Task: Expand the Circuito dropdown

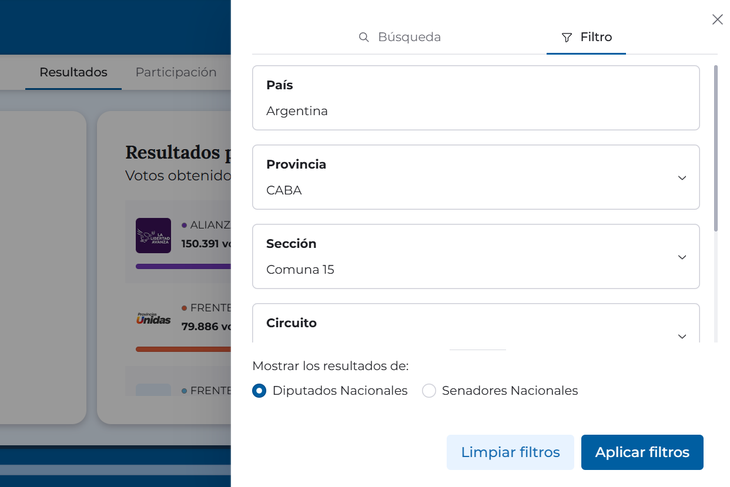Action: point(681,335)
